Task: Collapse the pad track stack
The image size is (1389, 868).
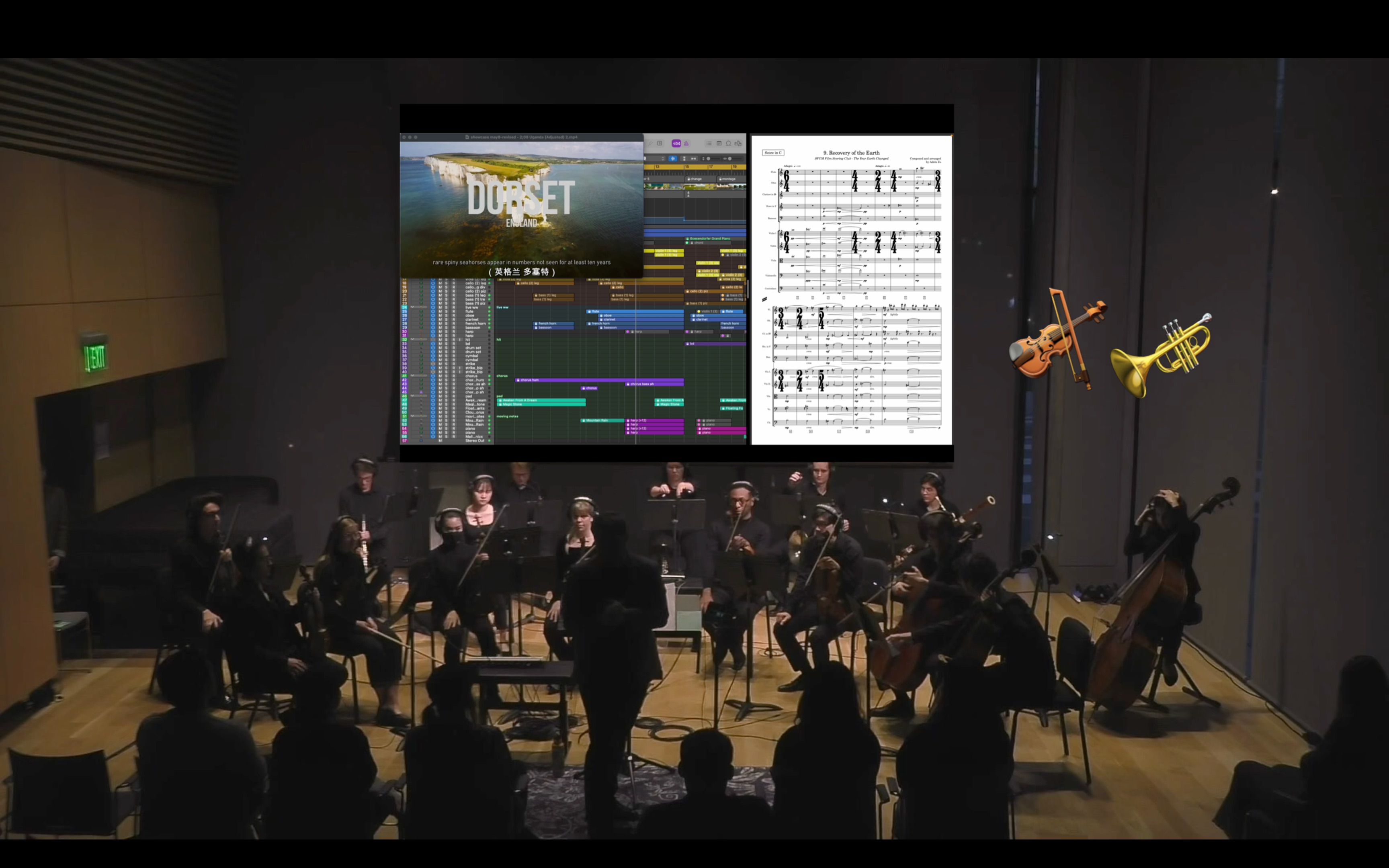Action: [x=413, y=396]
